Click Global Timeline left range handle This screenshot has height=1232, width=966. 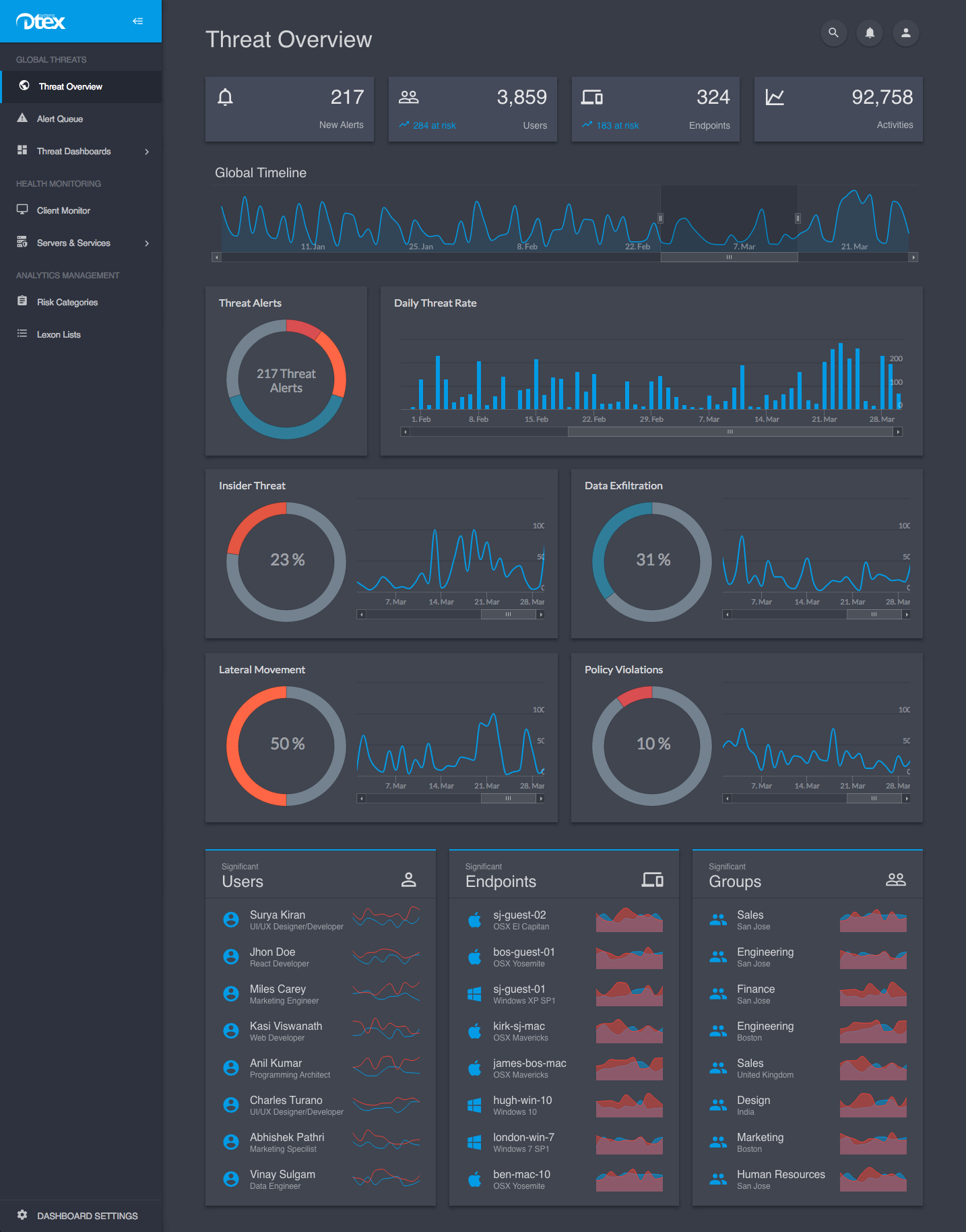pyautogui.click(x=660, y=218)
